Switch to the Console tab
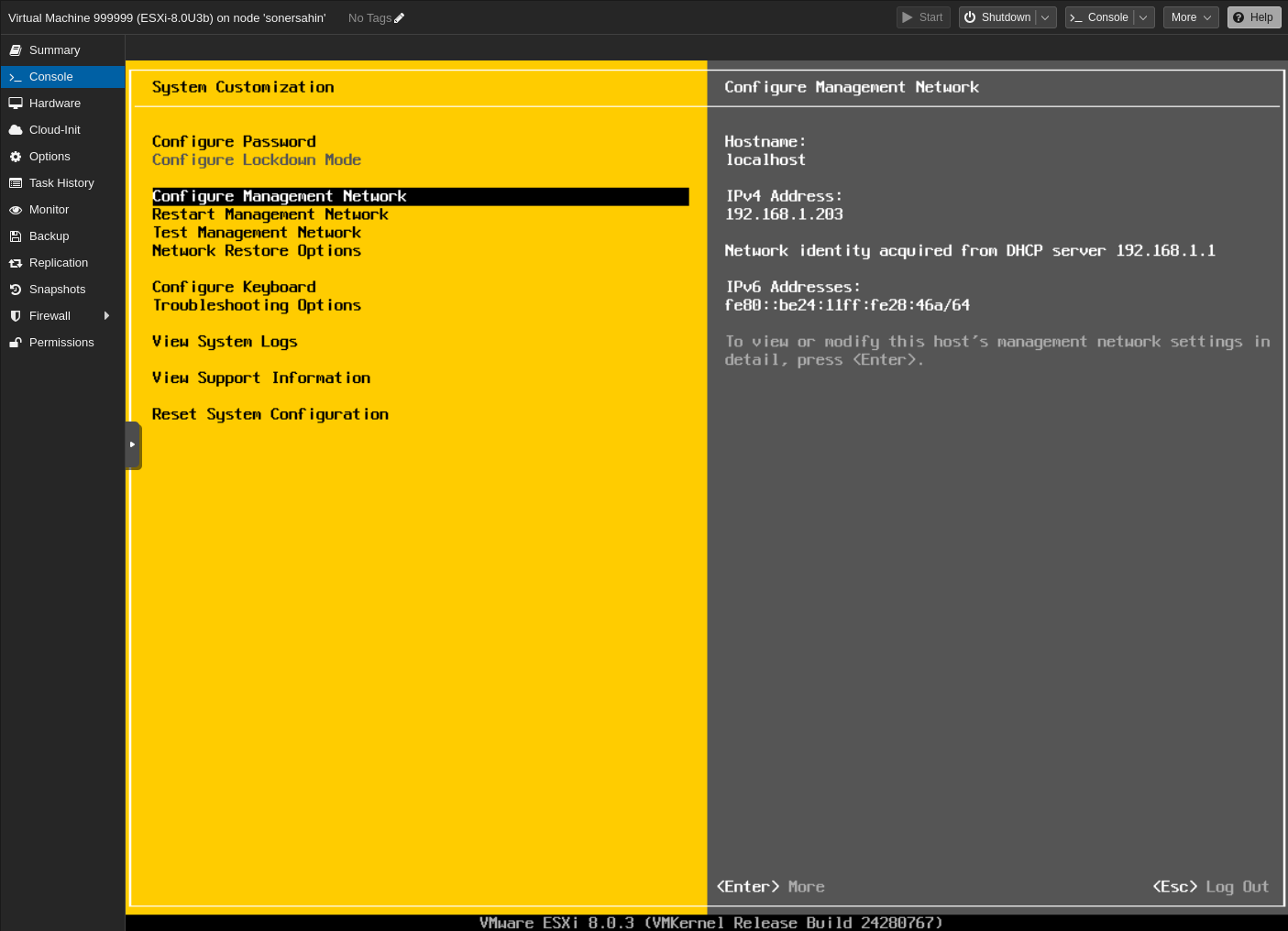The width and height of the screenshot is (1288, 931). click(50, 76)
